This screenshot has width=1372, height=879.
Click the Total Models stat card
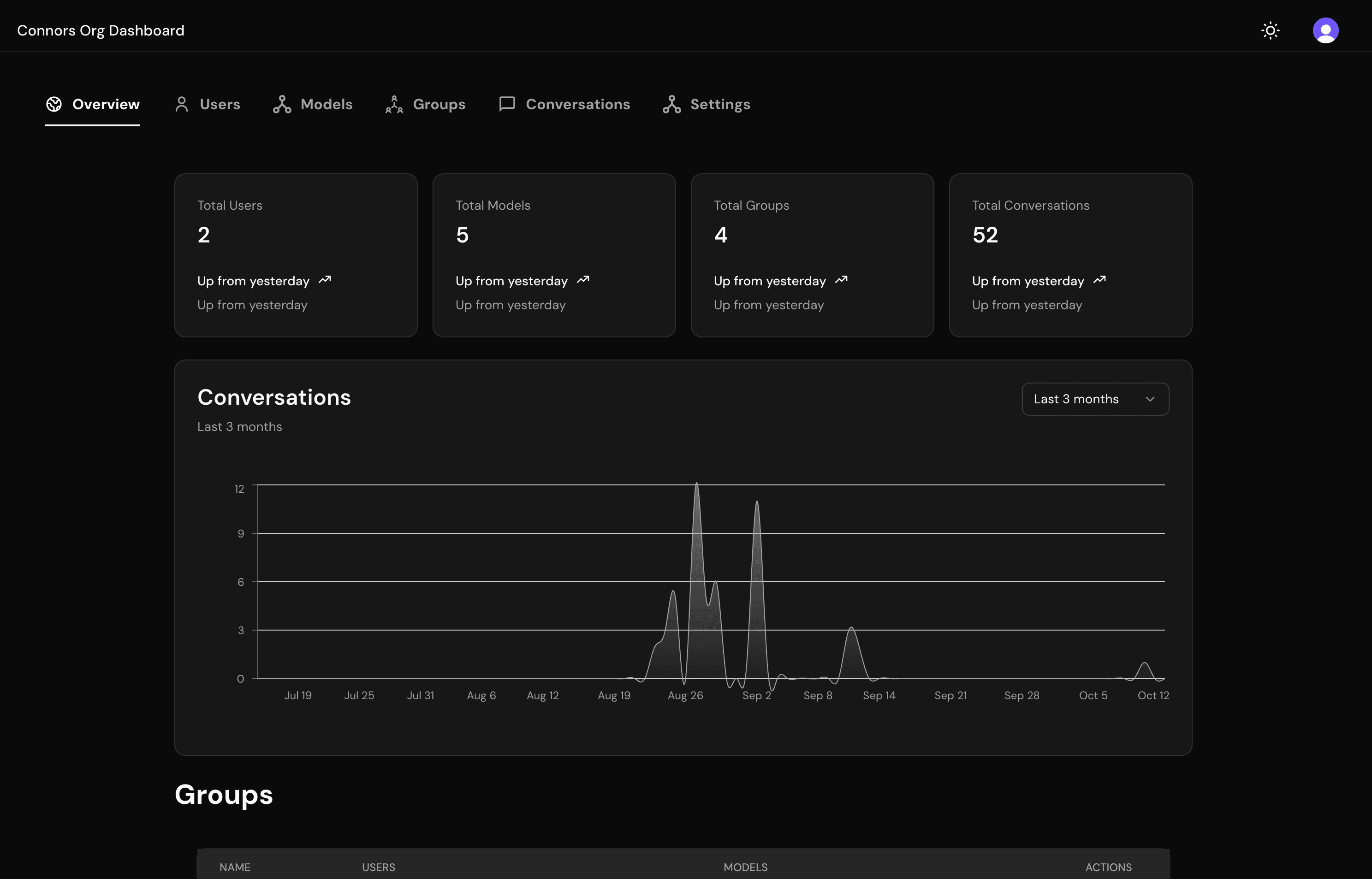[553, 255]
